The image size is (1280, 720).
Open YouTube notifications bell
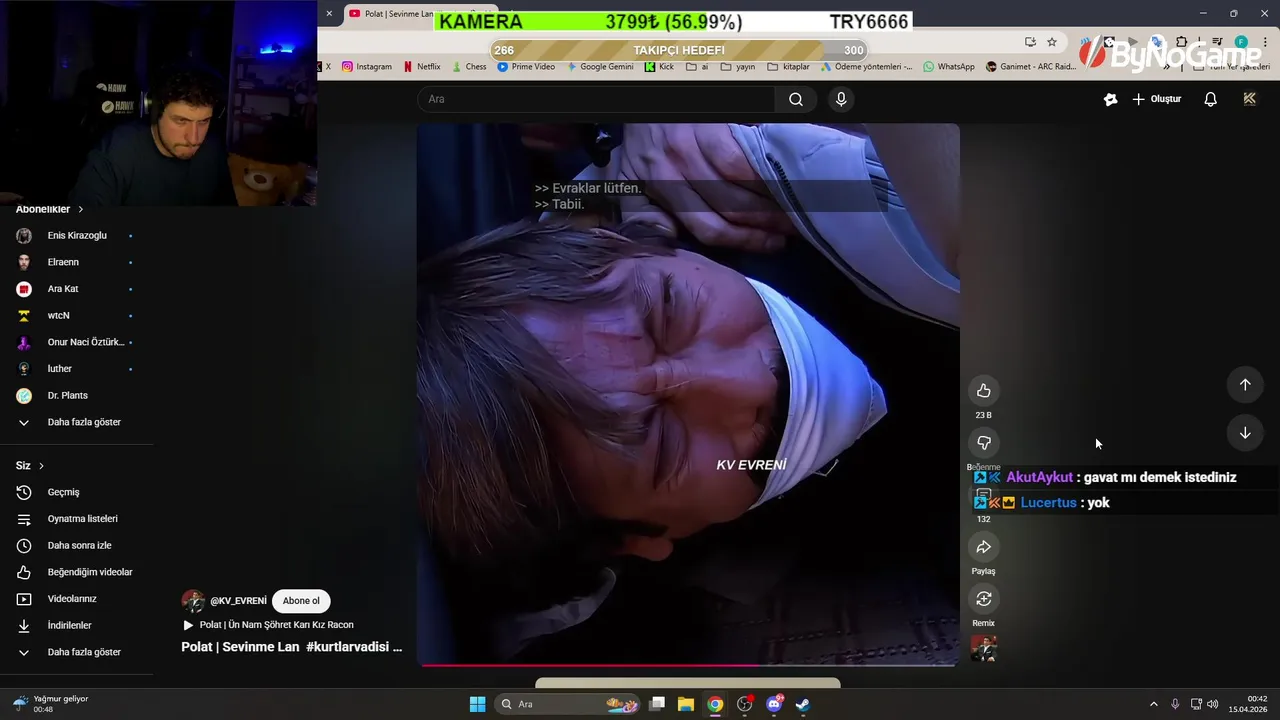click(x=1210, y=99)
